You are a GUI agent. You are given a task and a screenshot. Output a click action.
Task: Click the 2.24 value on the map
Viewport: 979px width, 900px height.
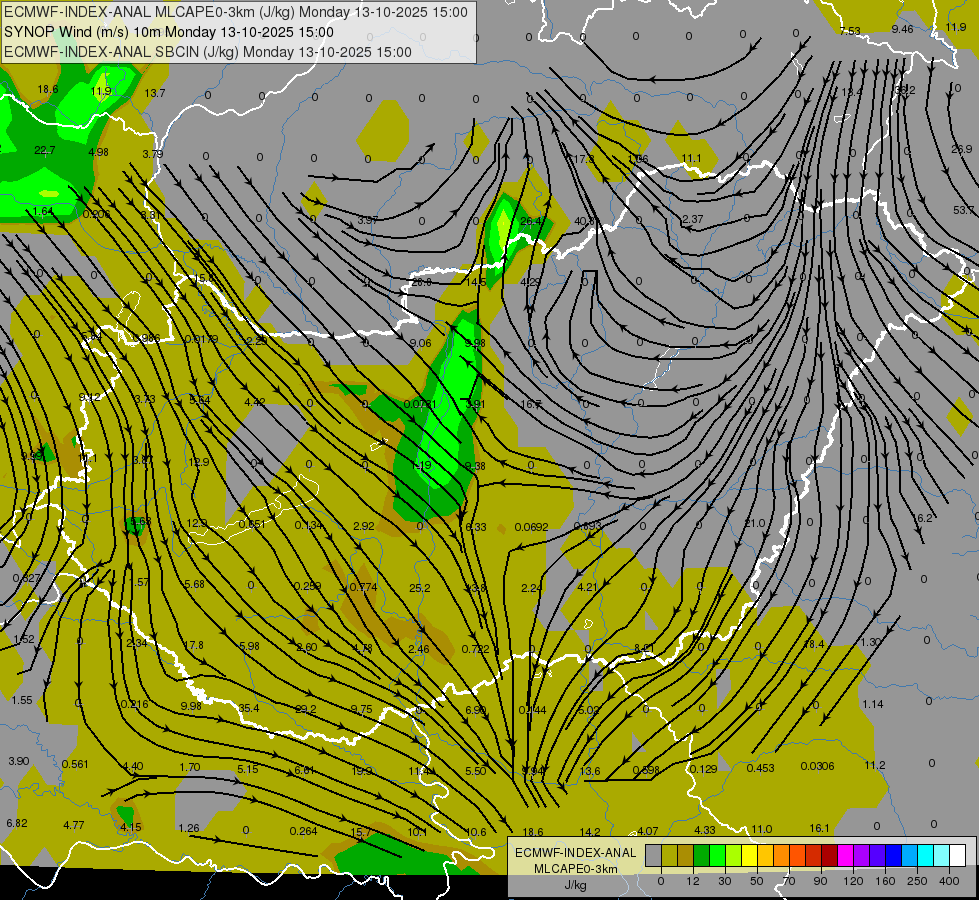[x=532, y=588]
